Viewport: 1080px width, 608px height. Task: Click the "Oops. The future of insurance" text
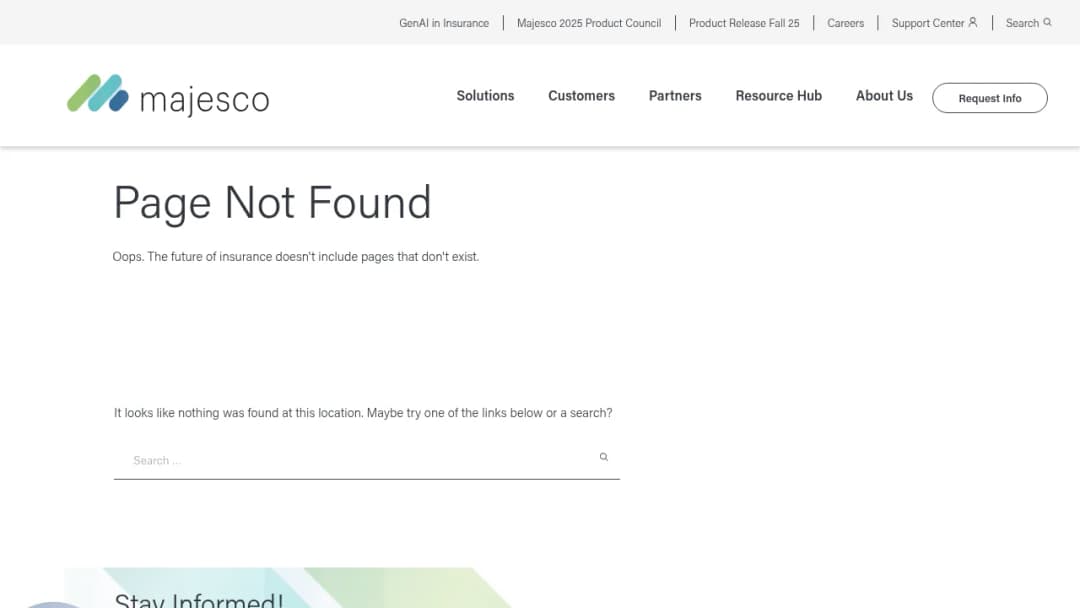(x=295, y=256)
